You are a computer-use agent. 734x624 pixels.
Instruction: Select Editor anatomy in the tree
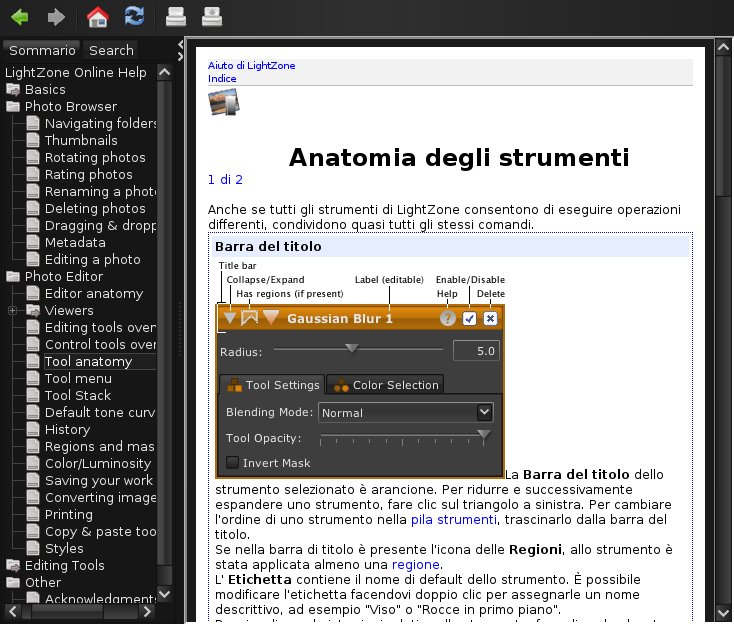pos(94,294)
